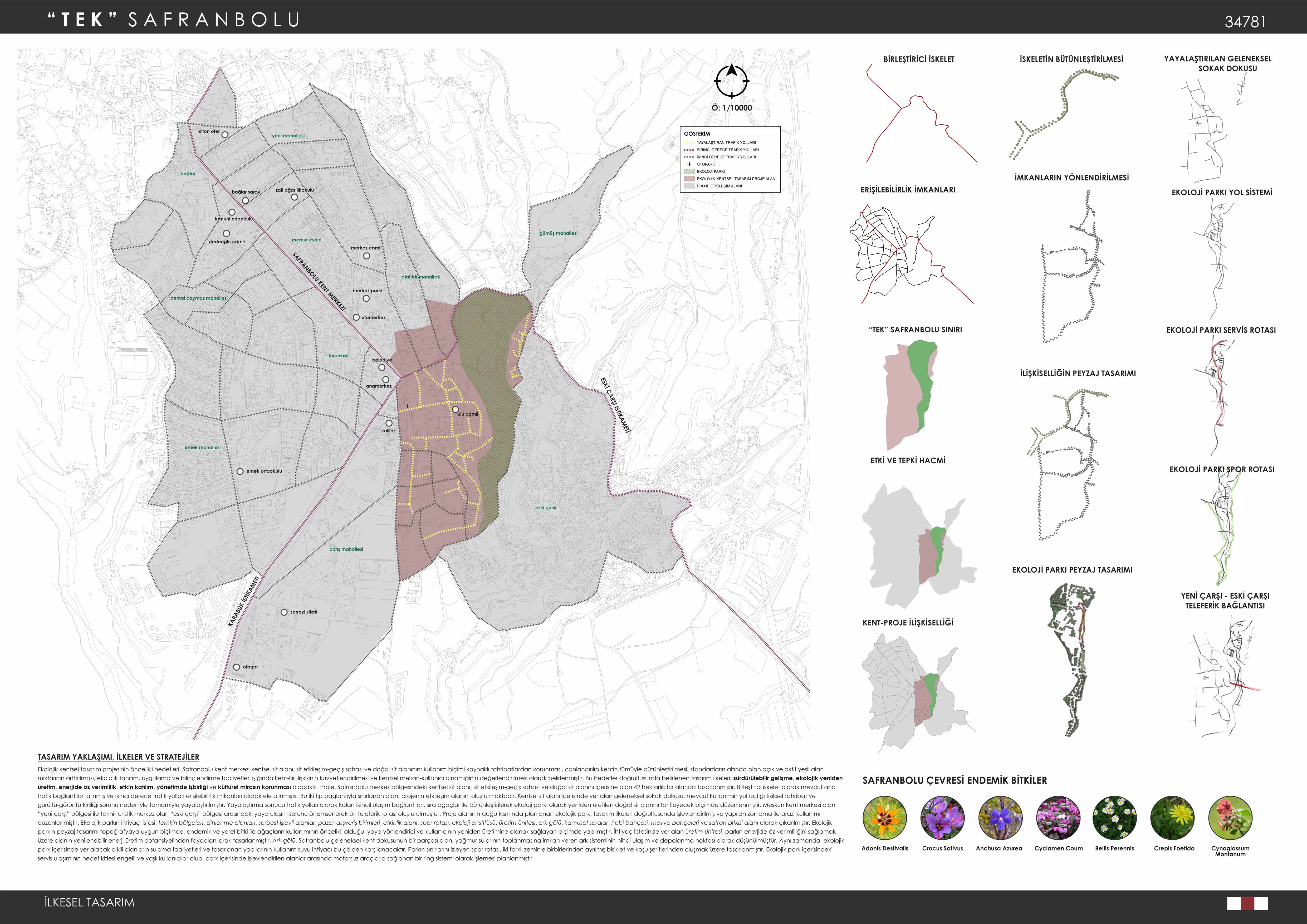Click the merkez camii circle marker

[367, 256]
